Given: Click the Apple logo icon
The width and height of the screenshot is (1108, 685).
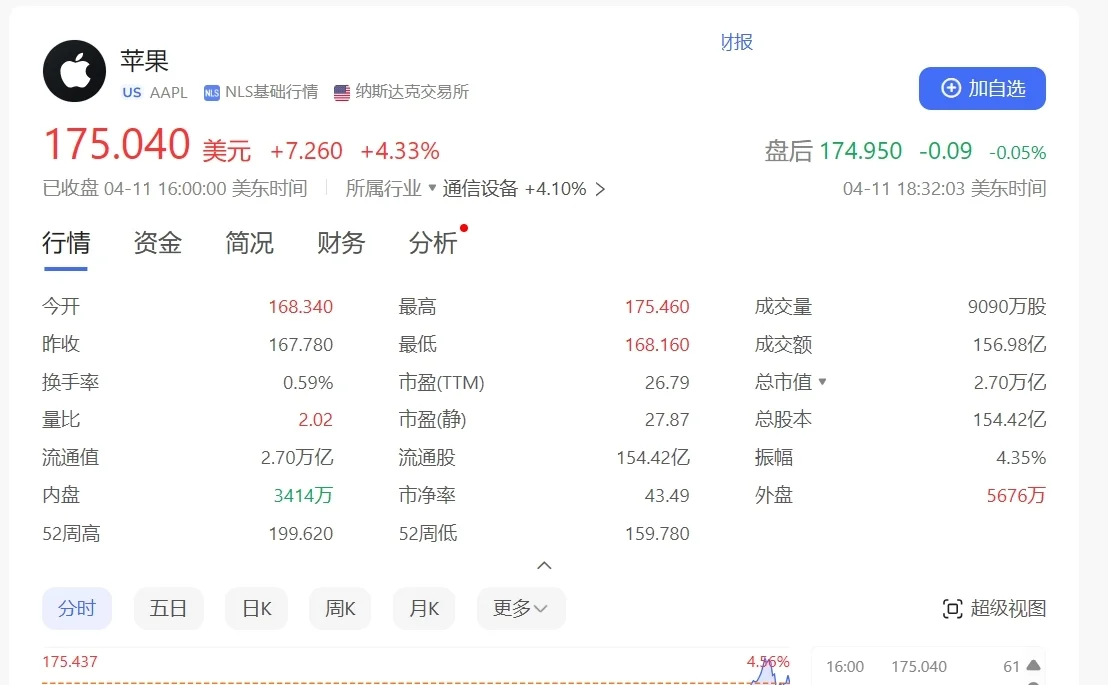Looking at the screenshot, I should pos(74,71).
